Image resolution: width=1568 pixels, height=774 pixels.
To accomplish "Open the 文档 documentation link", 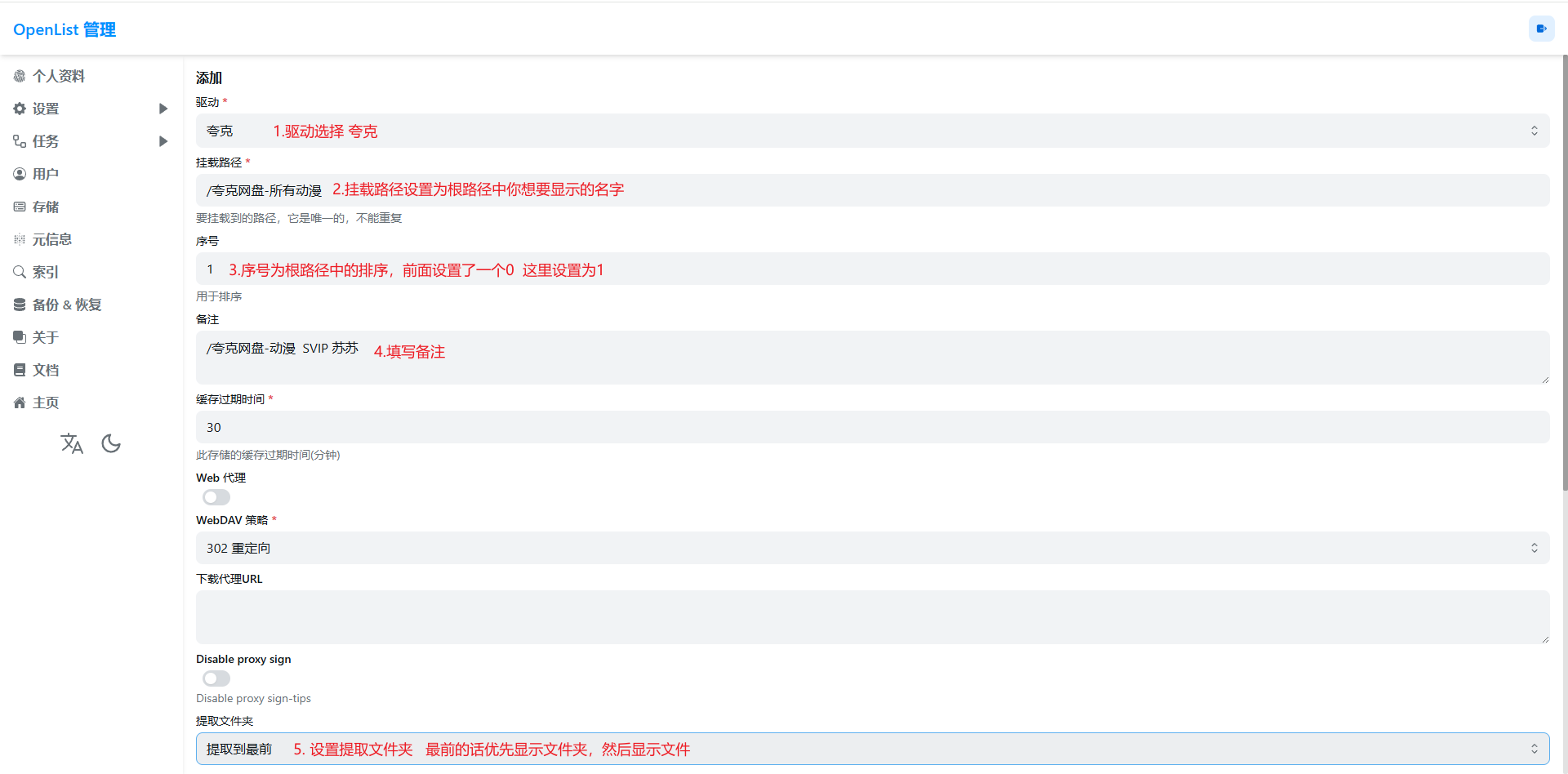I will click(46, 370).
